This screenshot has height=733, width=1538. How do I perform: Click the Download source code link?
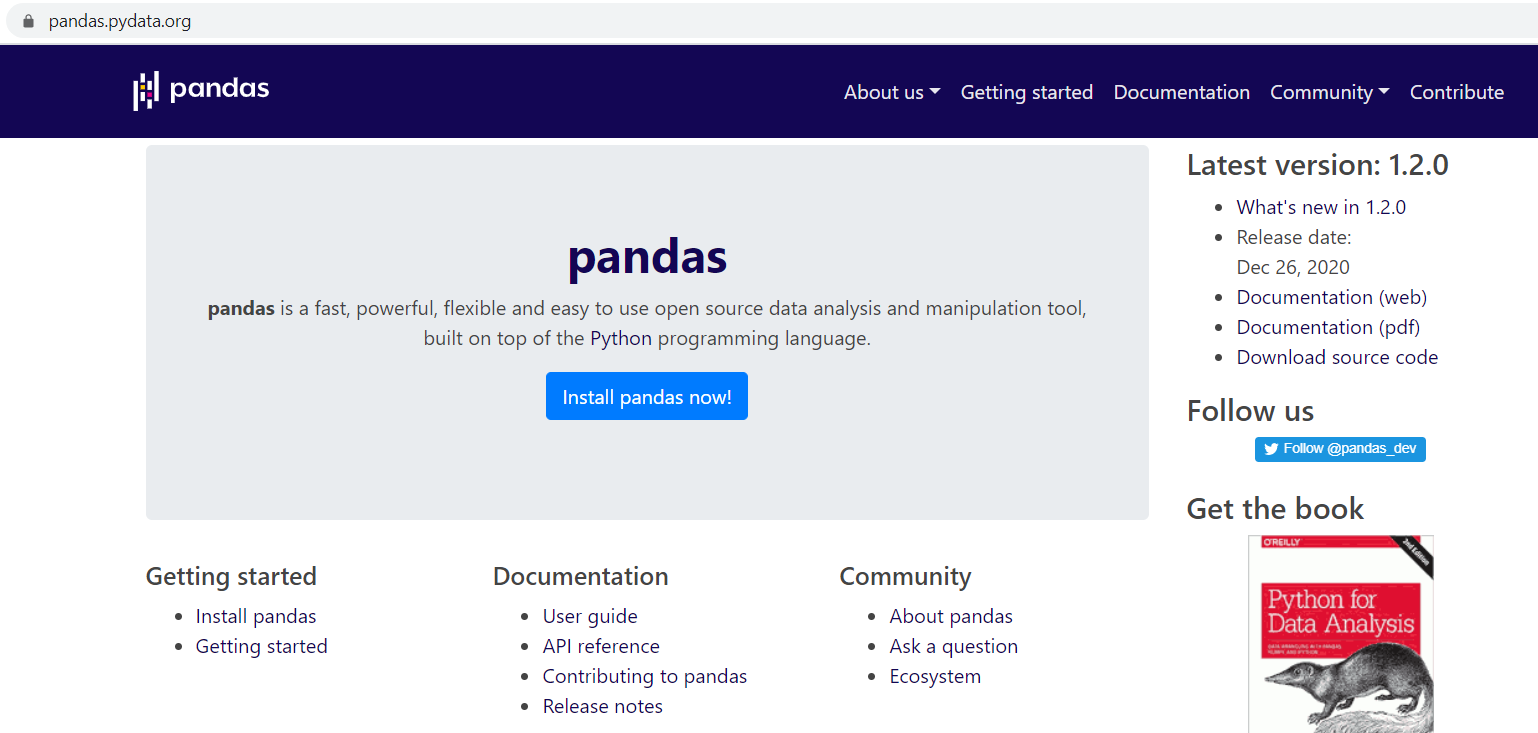point(1337,357)
